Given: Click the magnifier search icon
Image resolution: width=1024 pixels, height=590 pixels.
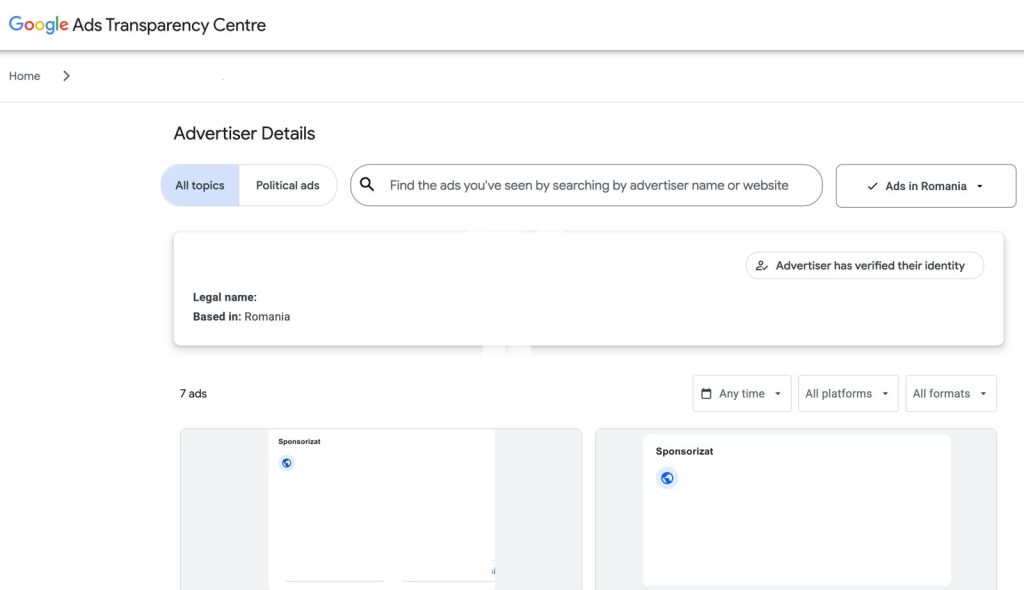Looking at the screenshot, I should pos(367,185).
